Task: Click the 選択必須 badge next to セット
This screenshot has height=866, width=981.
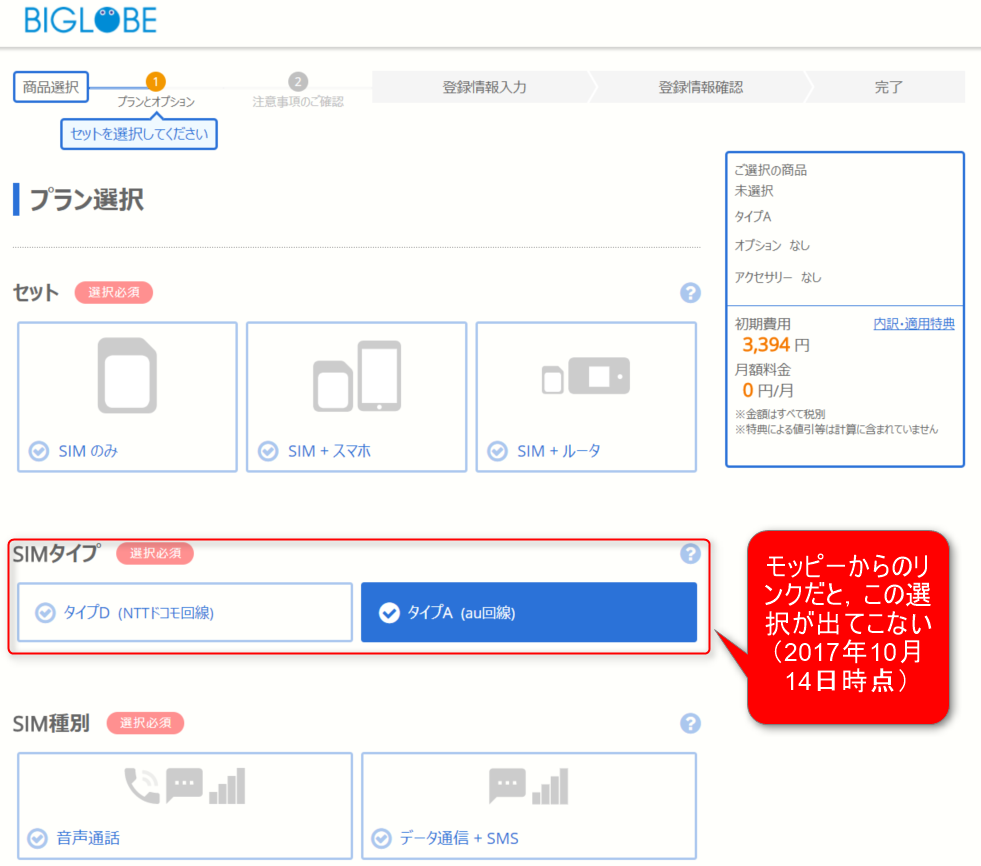Action: [114, 292]
